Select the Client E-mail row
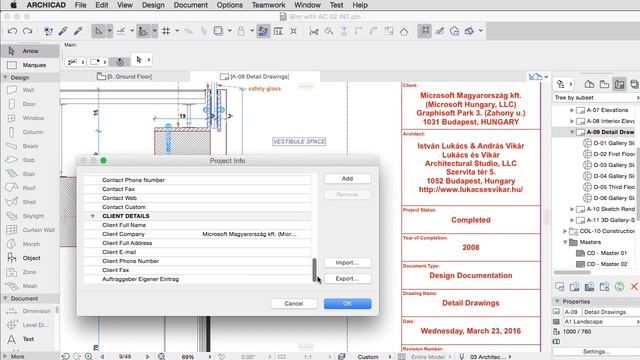The image size is (640, 360). pos(197,252)
